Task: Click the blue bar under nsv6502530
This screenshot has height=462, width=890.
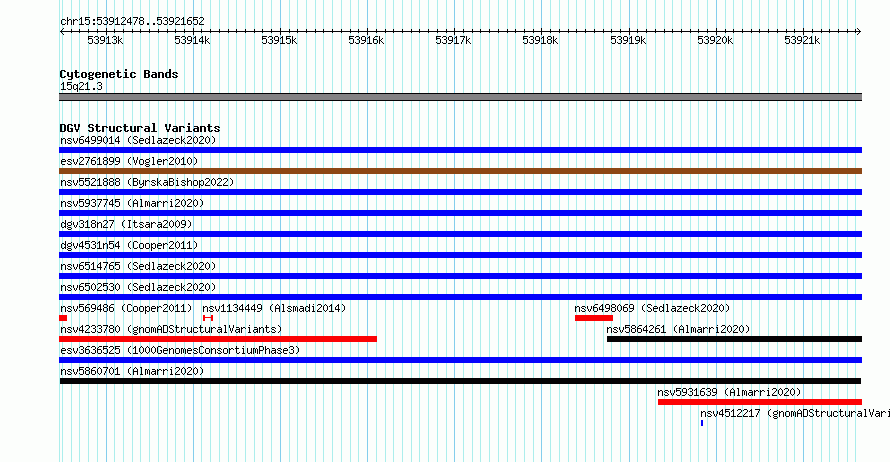Action: [460, 297]
